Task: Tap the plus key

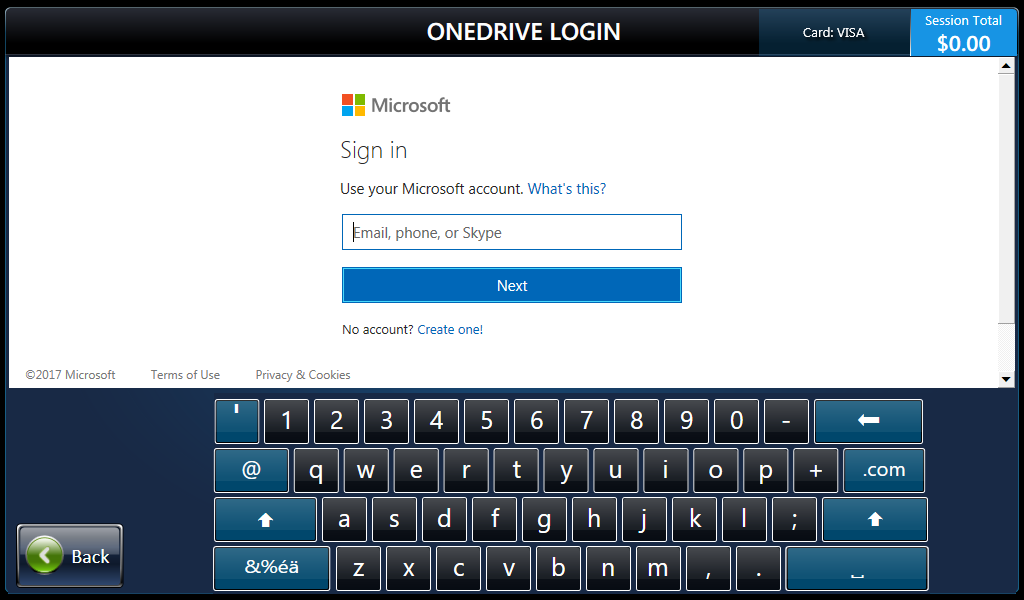Action: 816,470
